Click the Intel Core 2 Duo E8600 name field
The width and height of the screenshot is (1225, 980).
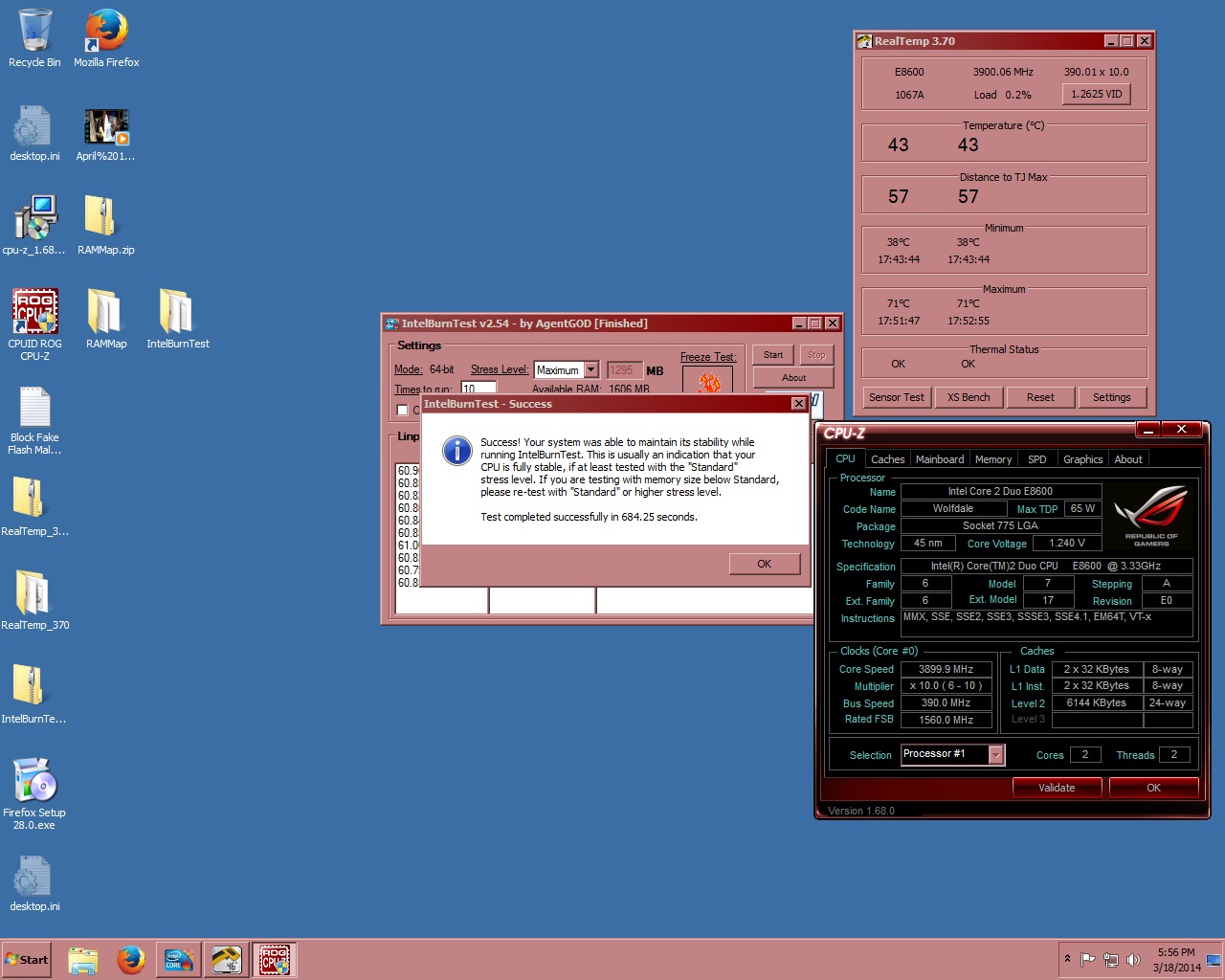[1000, 491]
